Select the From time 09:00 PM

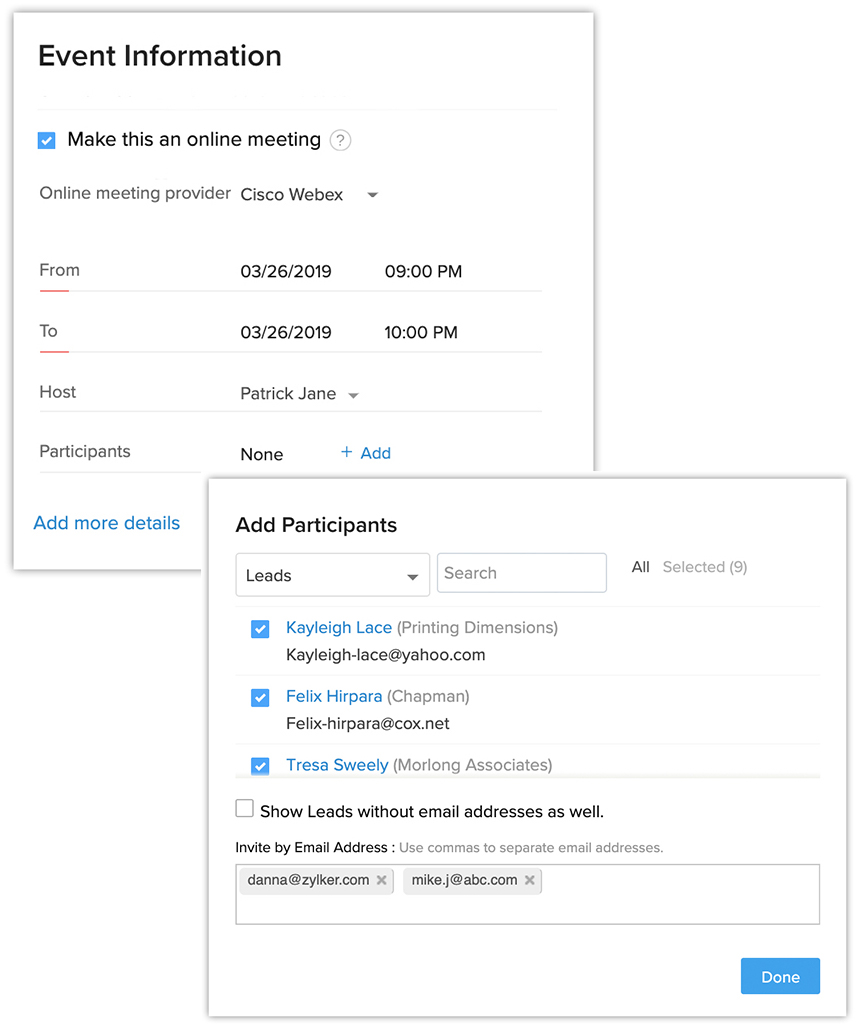pos(423,272)
